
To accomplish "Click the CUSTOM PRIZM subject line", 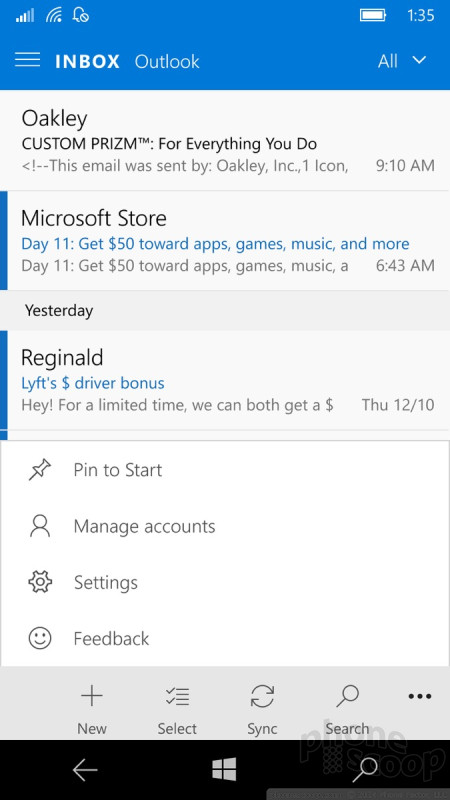I will [x=169, y=144].
